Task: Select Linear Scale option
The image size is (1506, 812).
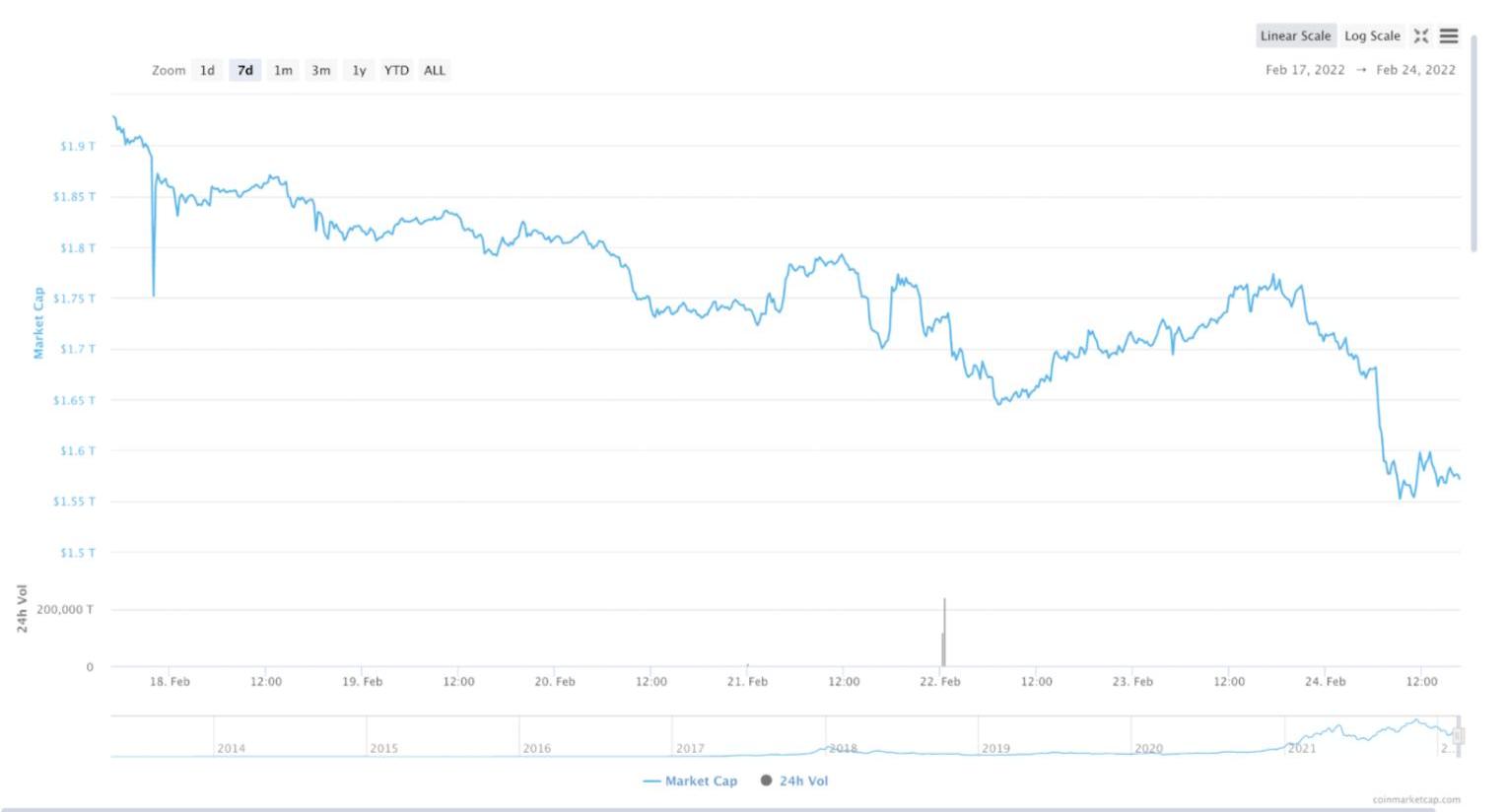Action: pos(1295,36)
